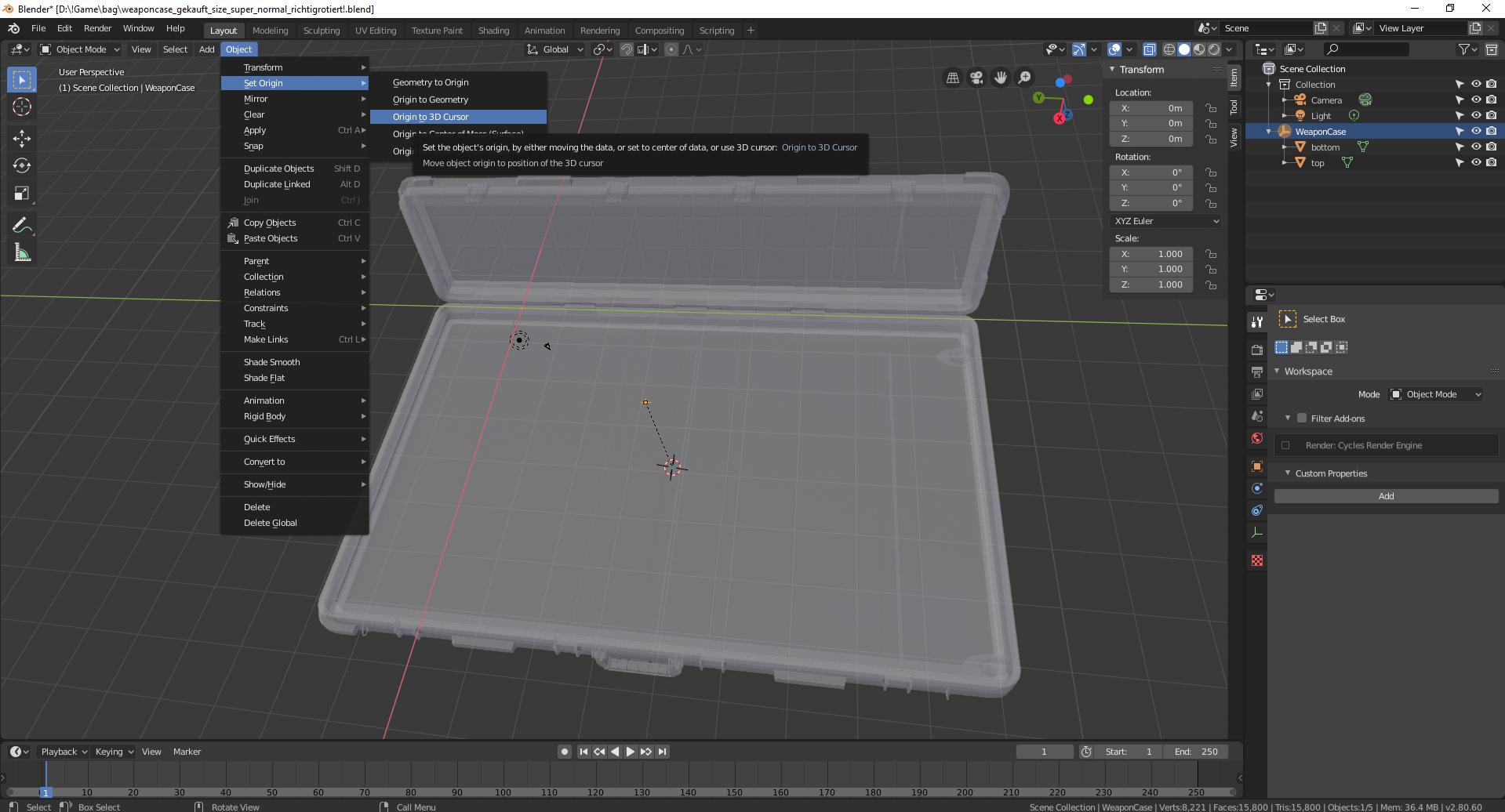
Task: Pick the Measure tool
Action: pos(21,252)
